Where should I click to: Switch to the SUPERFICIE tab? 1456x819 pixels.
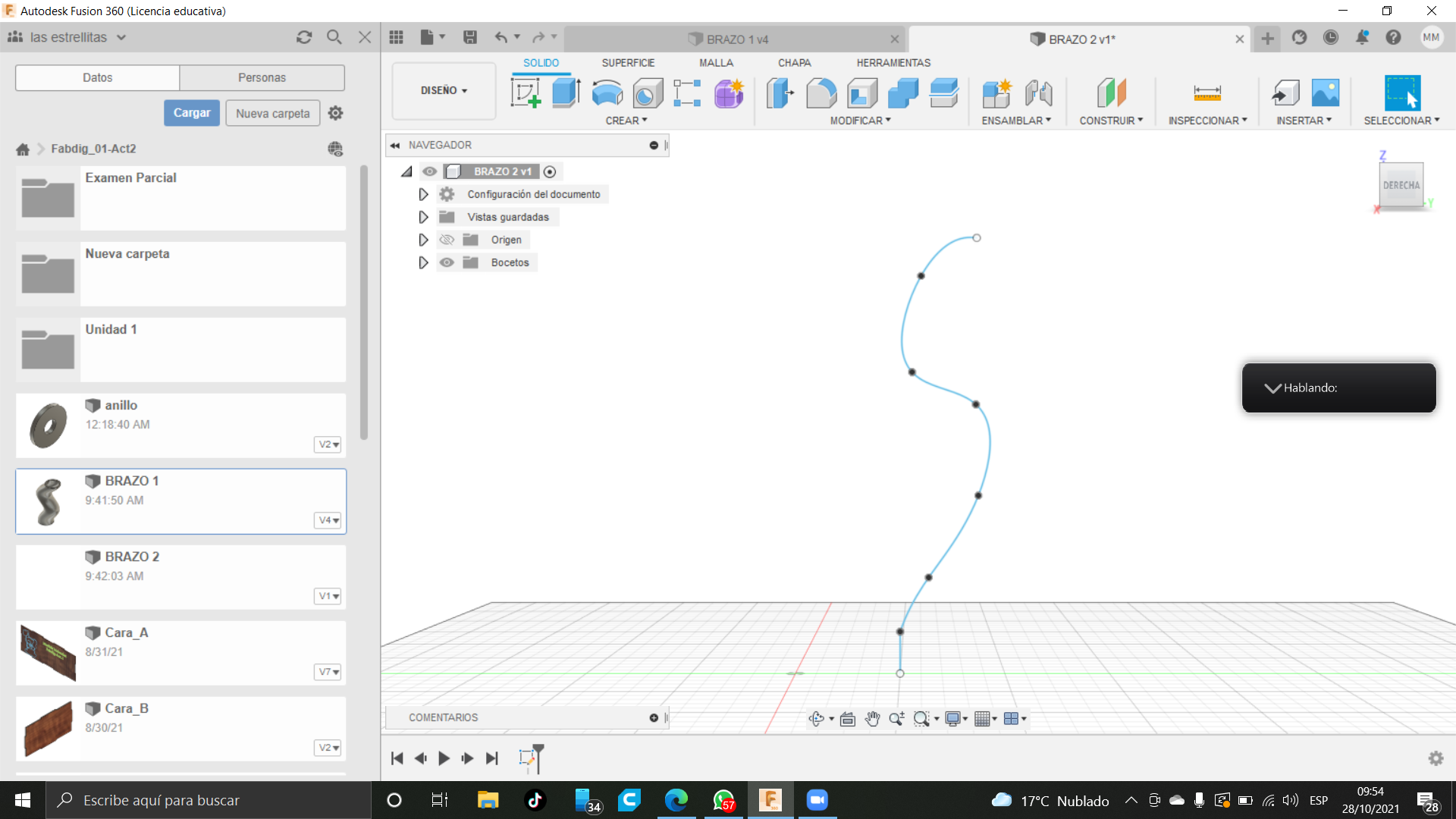click(628, 63)
